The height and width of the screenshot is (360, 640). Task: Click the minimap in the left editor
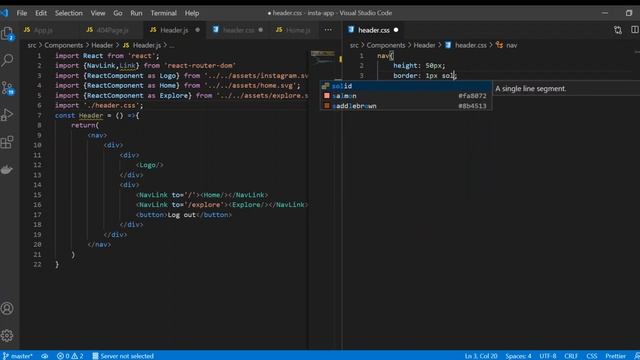pyautogui.click(x=322, y=58)
